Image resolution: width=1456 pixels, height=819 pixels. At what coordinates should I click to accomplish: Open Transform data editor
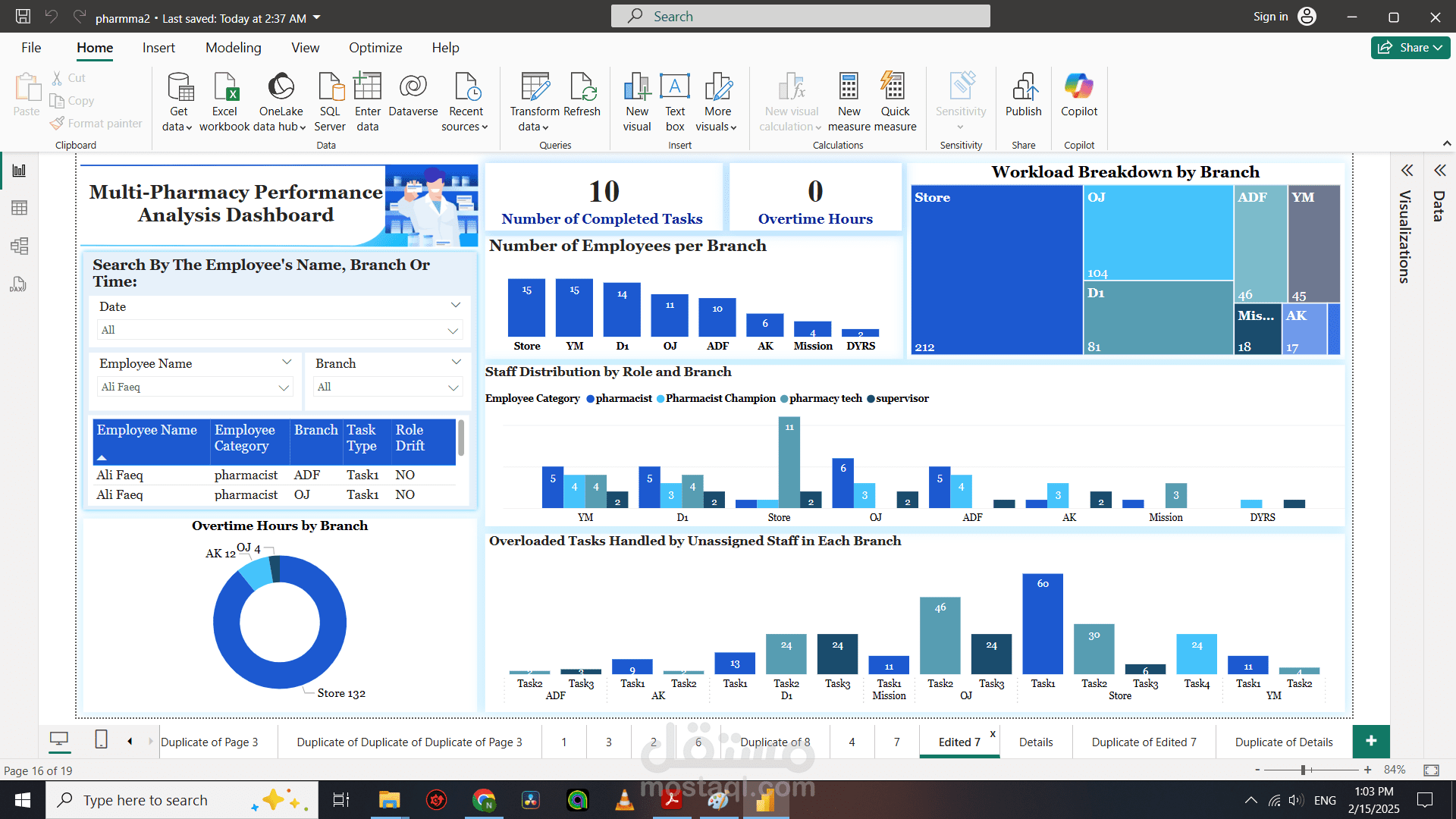tap(535, 102)
